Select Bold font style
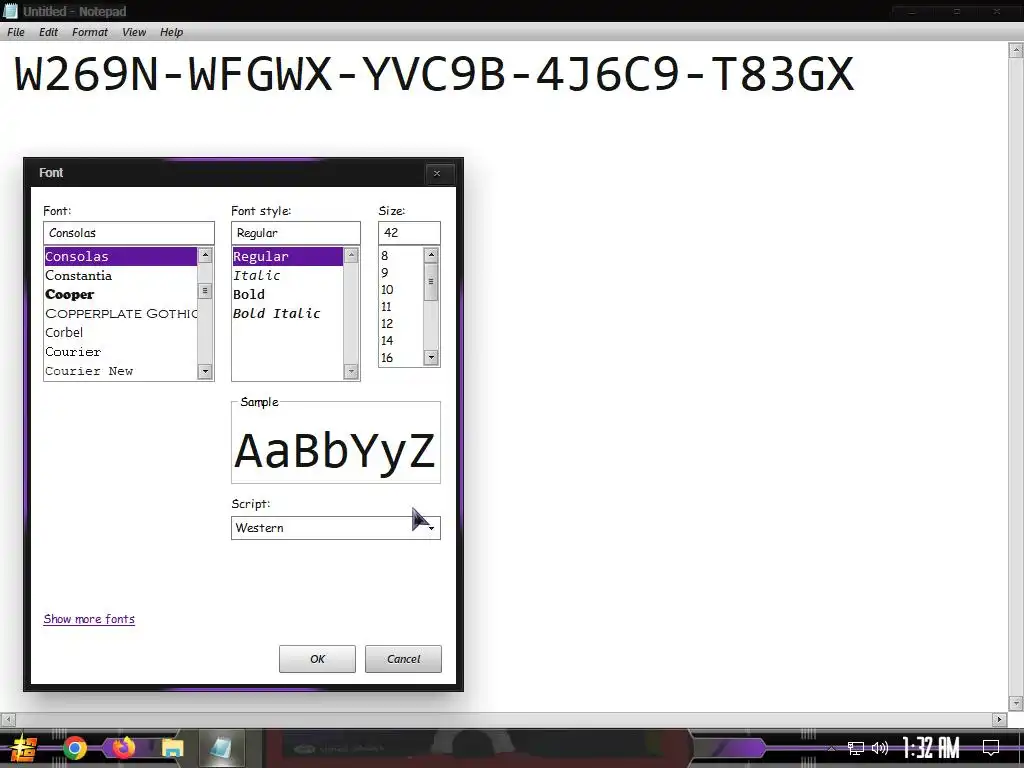The width and height of the screenshot is (1024, 768). coord(287,295)
